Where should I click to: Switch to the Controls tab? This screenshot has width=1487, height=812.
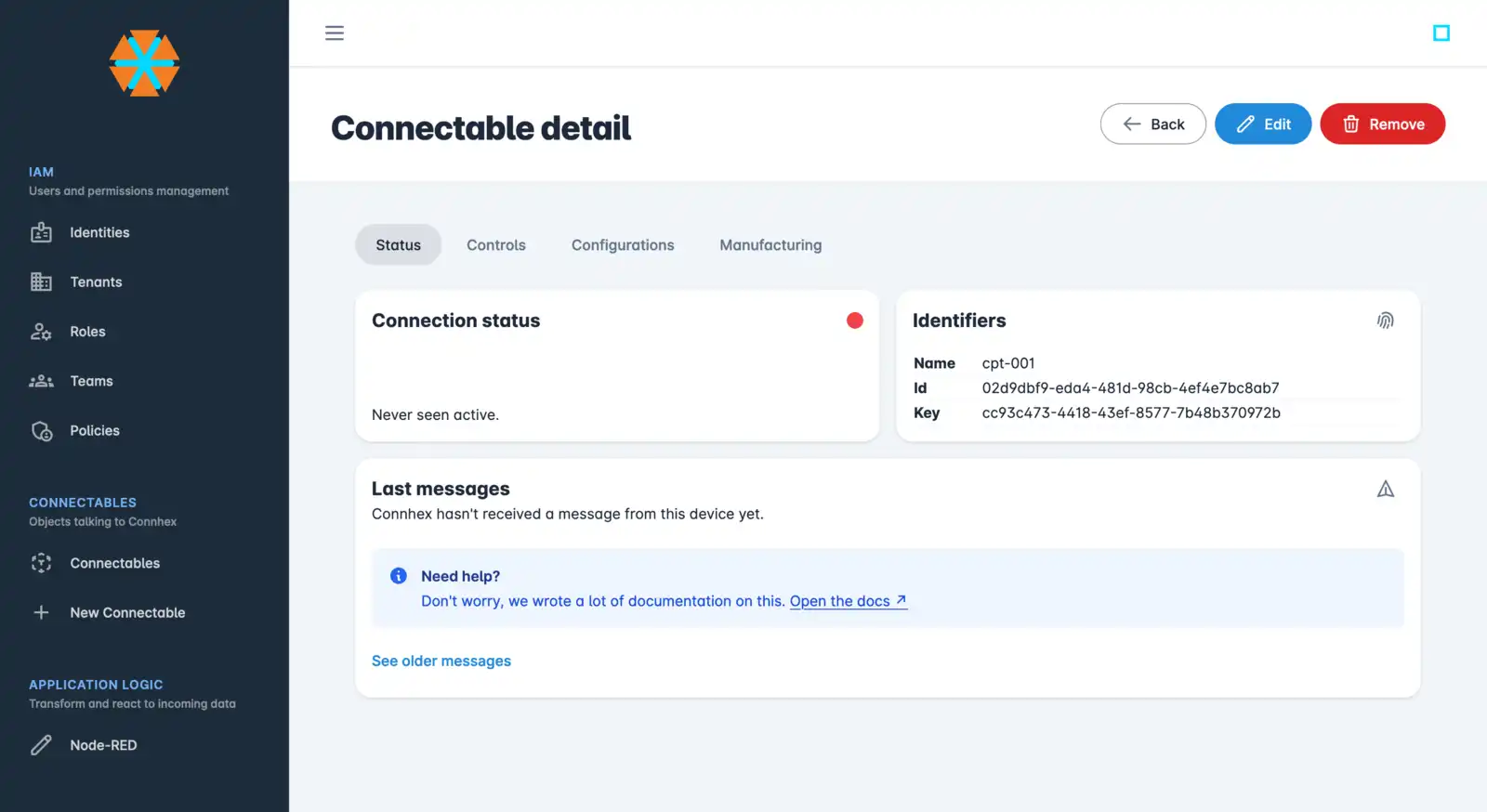[496, 245]
